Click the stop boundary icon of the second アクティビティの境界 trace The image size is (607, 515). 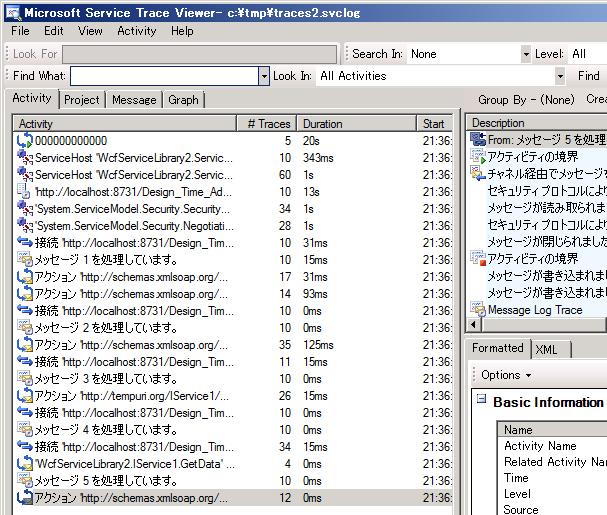(478, 258)
